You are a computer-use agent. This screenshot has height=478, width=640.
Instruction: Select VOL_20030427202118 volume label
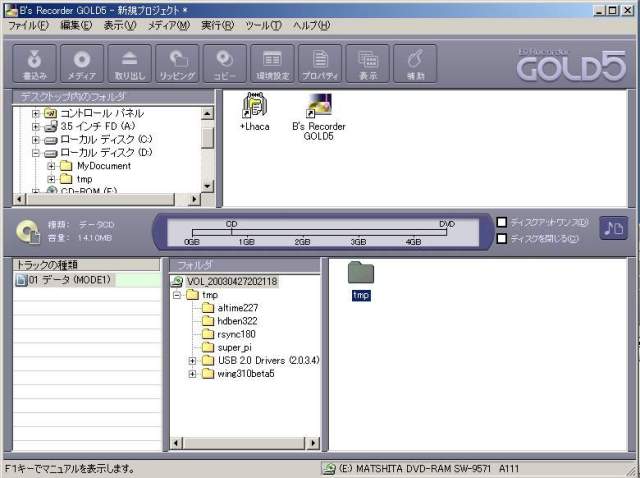pos(232,281)
